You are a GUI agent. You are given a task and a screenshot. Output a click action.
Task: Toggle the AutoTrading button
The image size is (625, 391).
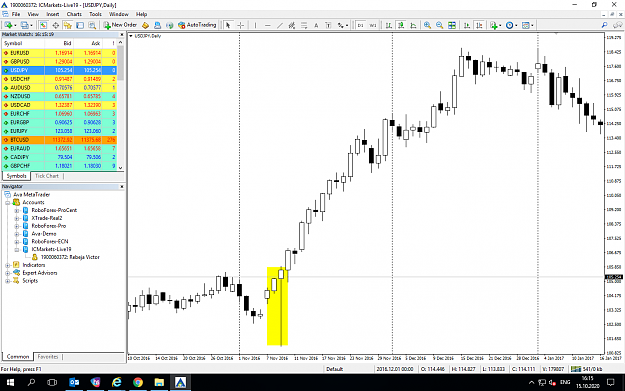point(197,25)
